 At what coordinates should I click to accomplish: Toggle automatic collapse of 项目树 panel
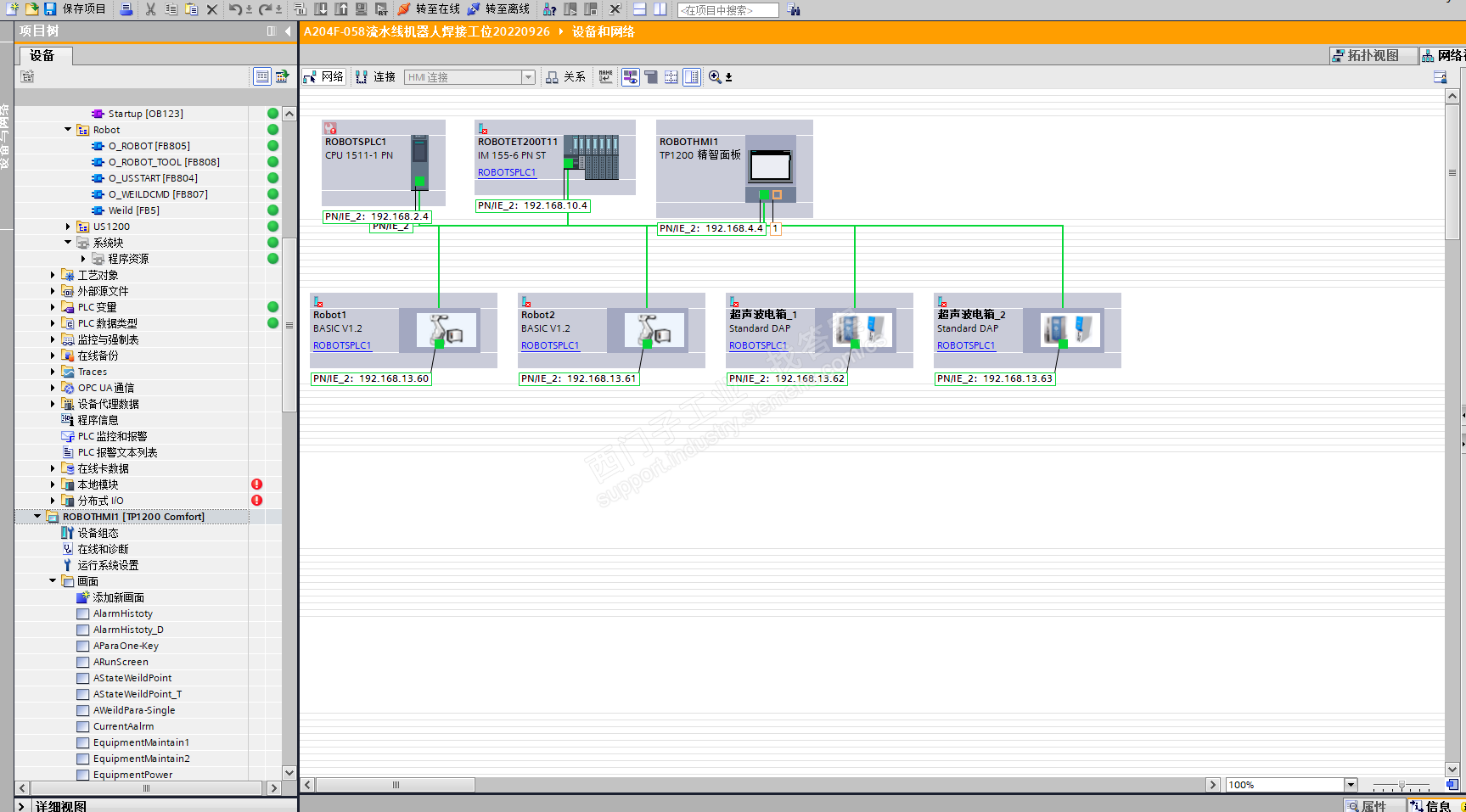(x=272, y=31)
